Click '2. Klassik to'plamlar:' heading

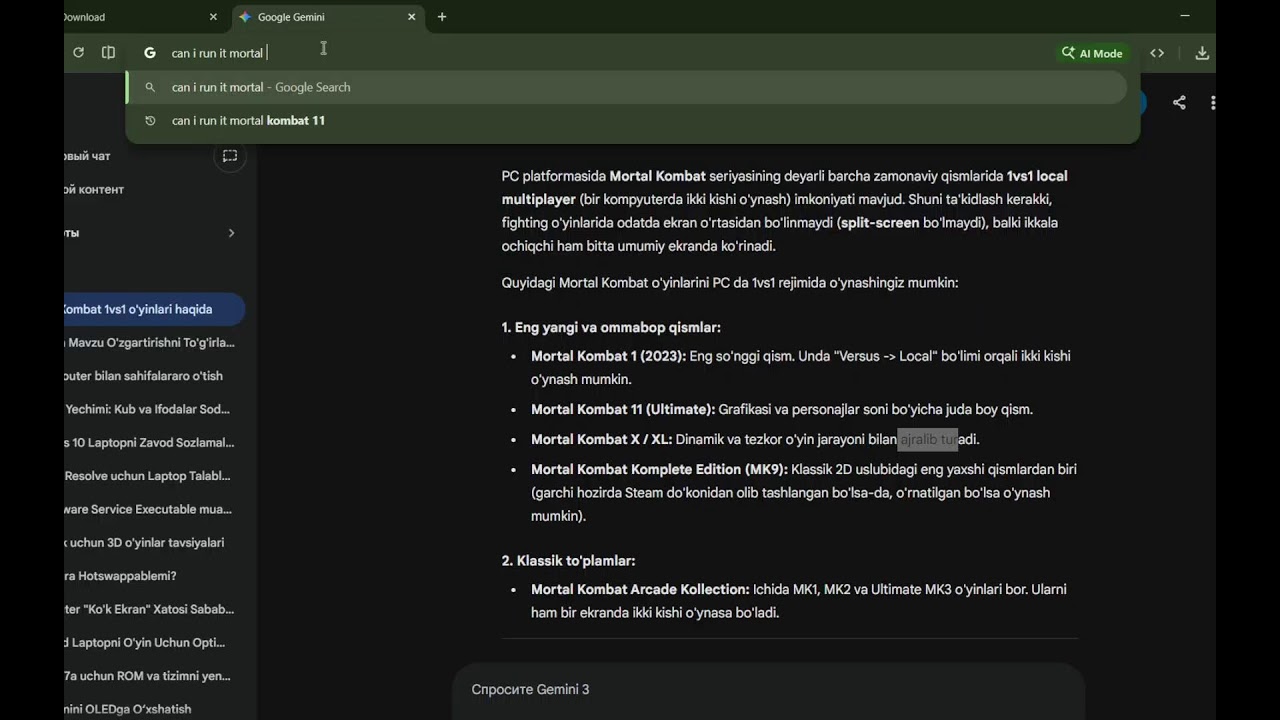[568, 561]
